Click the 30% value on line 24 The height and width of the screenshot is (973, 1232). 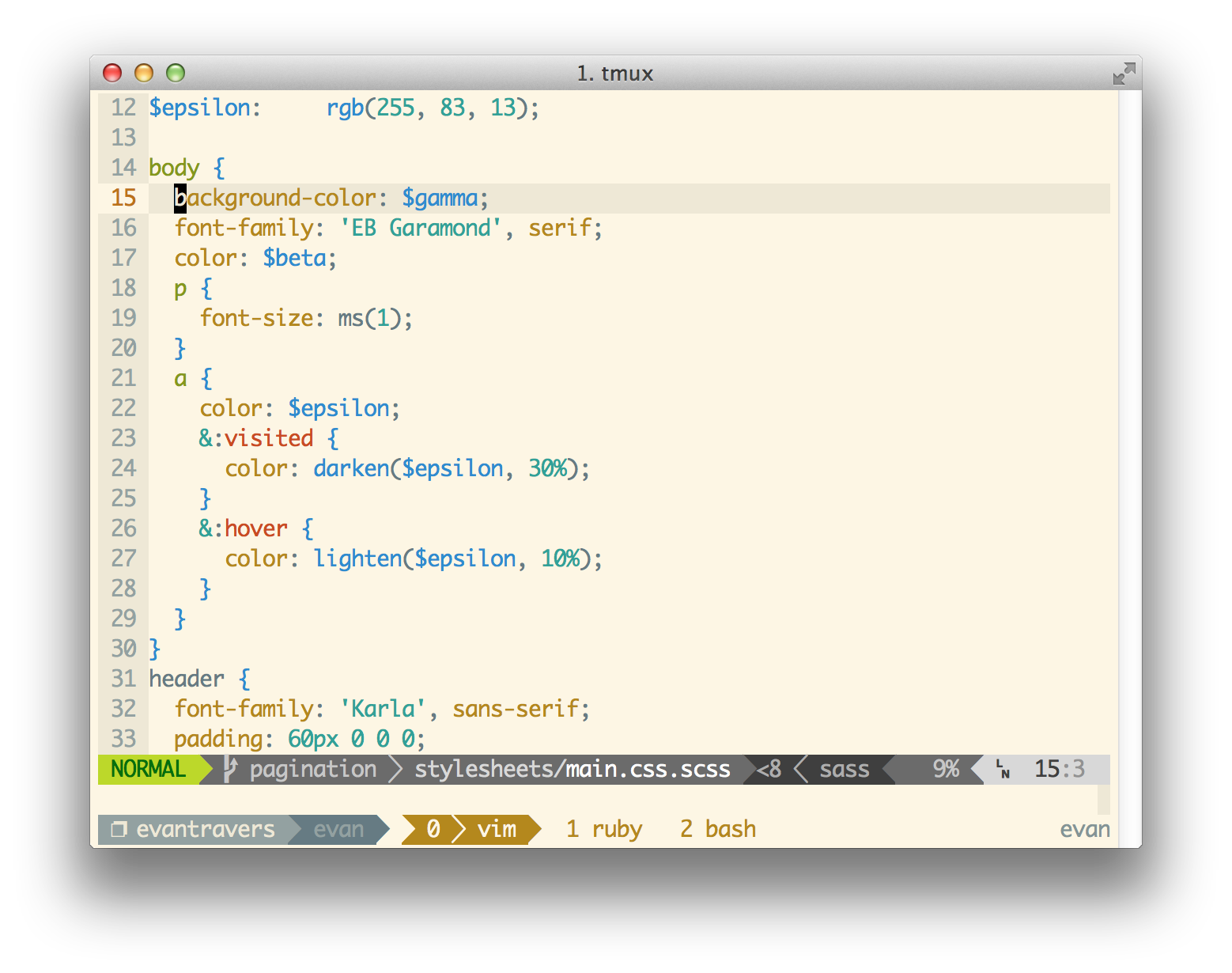click(547, 468)
